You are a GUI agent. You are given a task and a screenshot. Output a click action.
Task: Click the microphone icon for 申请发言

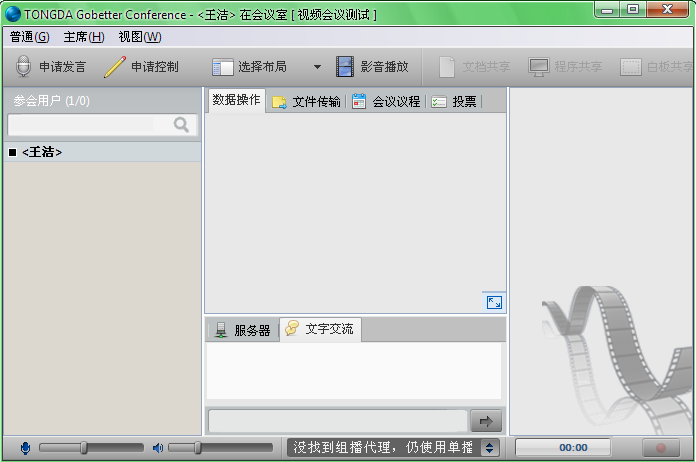23,67
